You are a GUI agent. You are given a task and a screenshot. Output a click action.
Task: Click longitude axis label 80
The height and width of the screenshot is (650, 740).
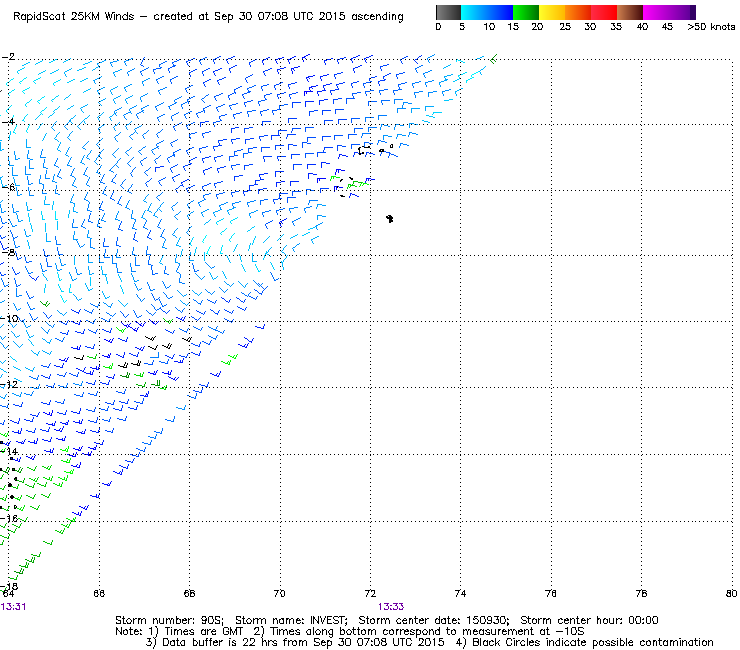click(732, 593)
